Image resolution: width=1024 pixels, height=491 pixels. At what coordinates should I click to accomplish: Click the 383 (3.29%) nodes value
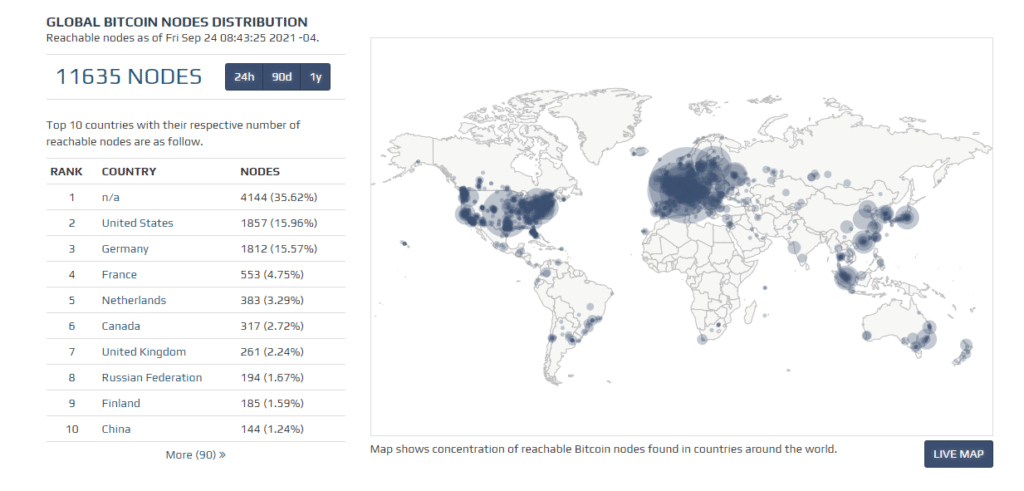[x=272, y=300]
